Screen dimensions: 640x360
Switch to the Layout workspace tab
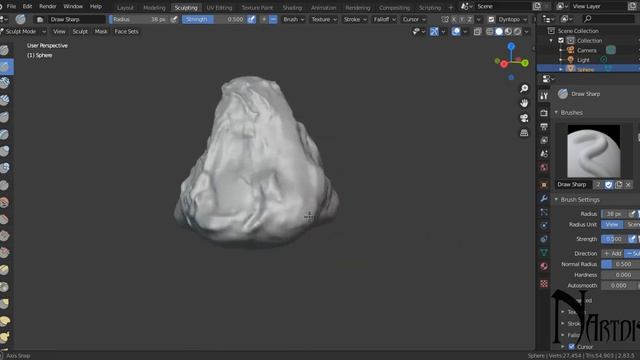(125, 7)
